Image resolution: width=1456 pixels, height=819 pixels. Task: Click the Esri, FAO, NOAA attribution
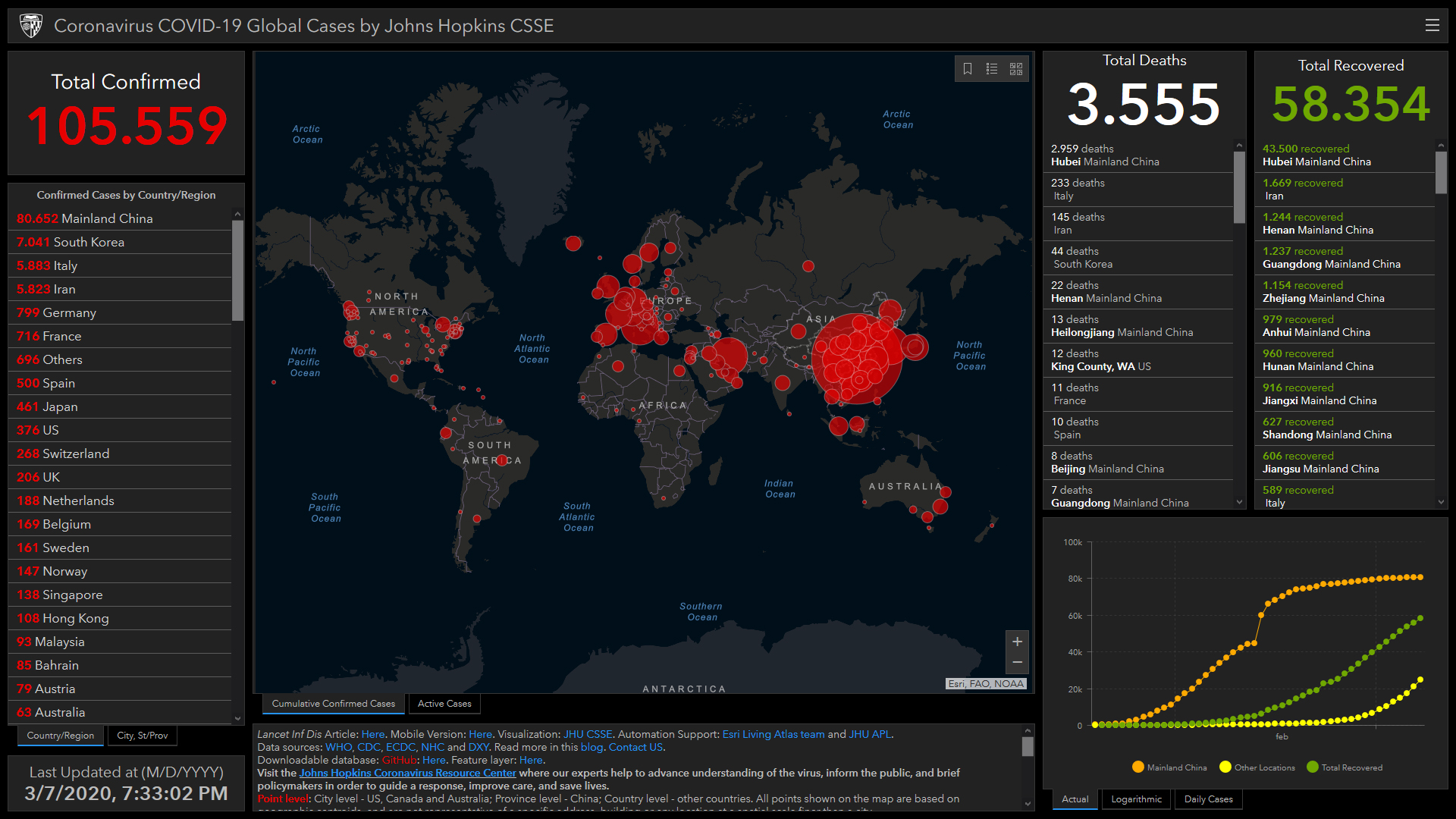[x=986, y=683]
